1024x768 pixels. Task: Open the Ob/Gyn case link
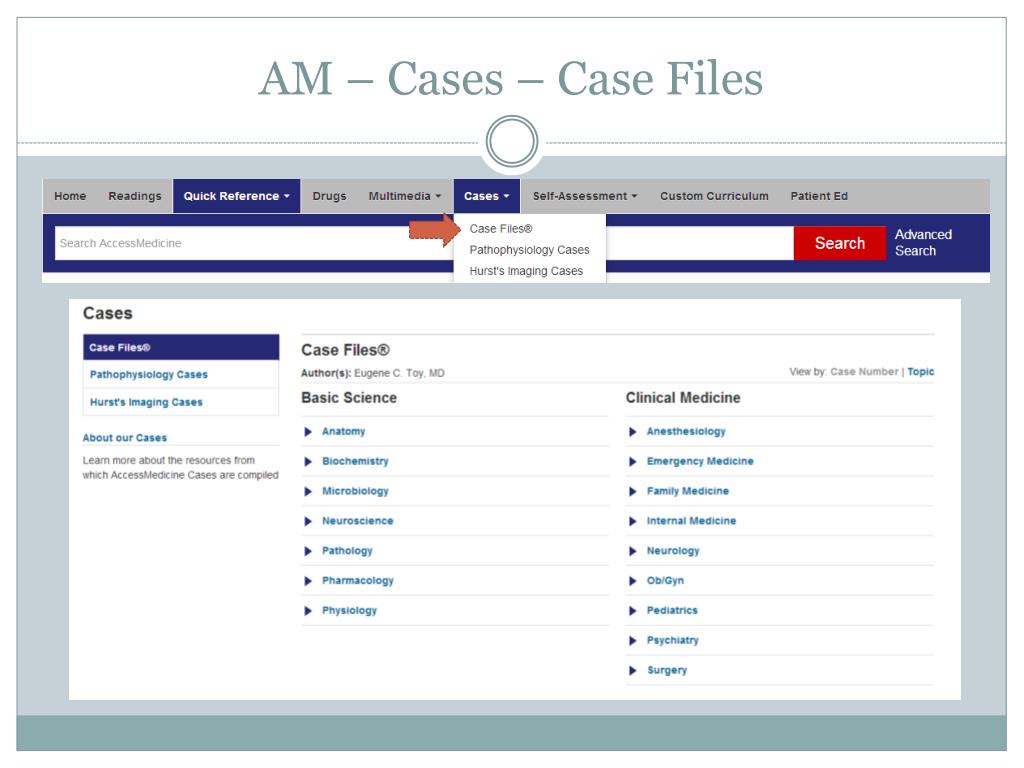click(665, 581)
